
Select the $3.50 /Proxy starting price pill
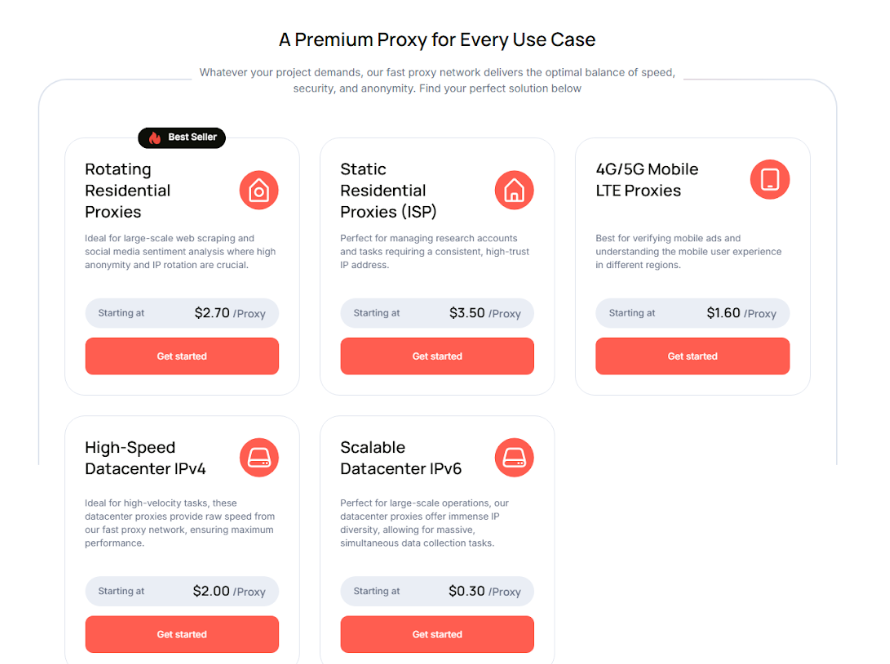pos(437,313)
